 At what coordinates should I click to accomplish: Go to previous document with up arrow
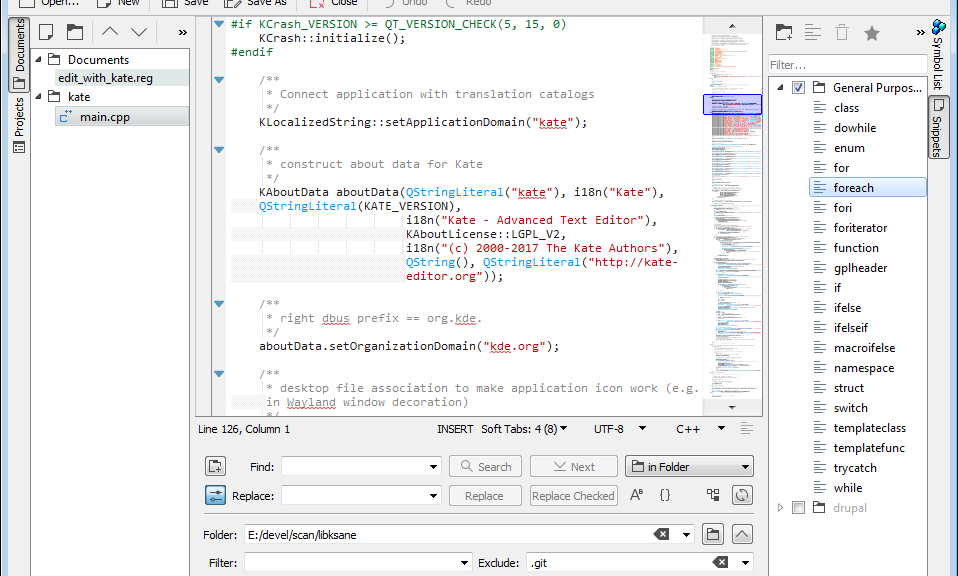[110, 33]
